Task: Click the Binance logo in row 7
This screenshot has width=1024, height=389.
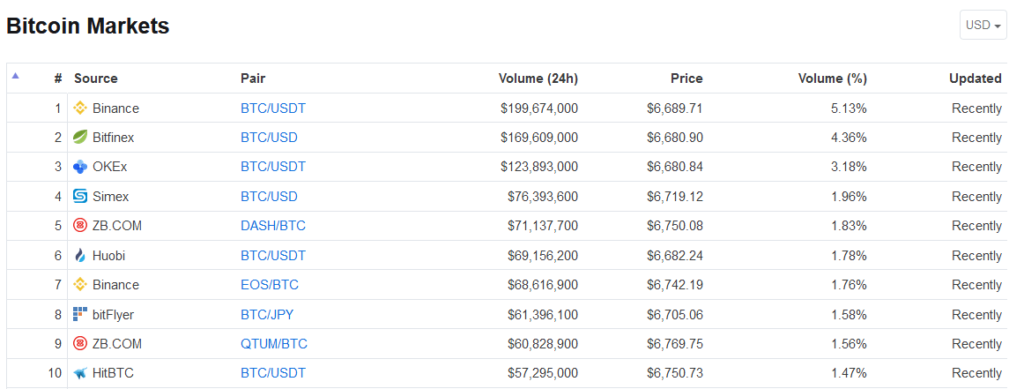Action: click(x=80, y=285)
